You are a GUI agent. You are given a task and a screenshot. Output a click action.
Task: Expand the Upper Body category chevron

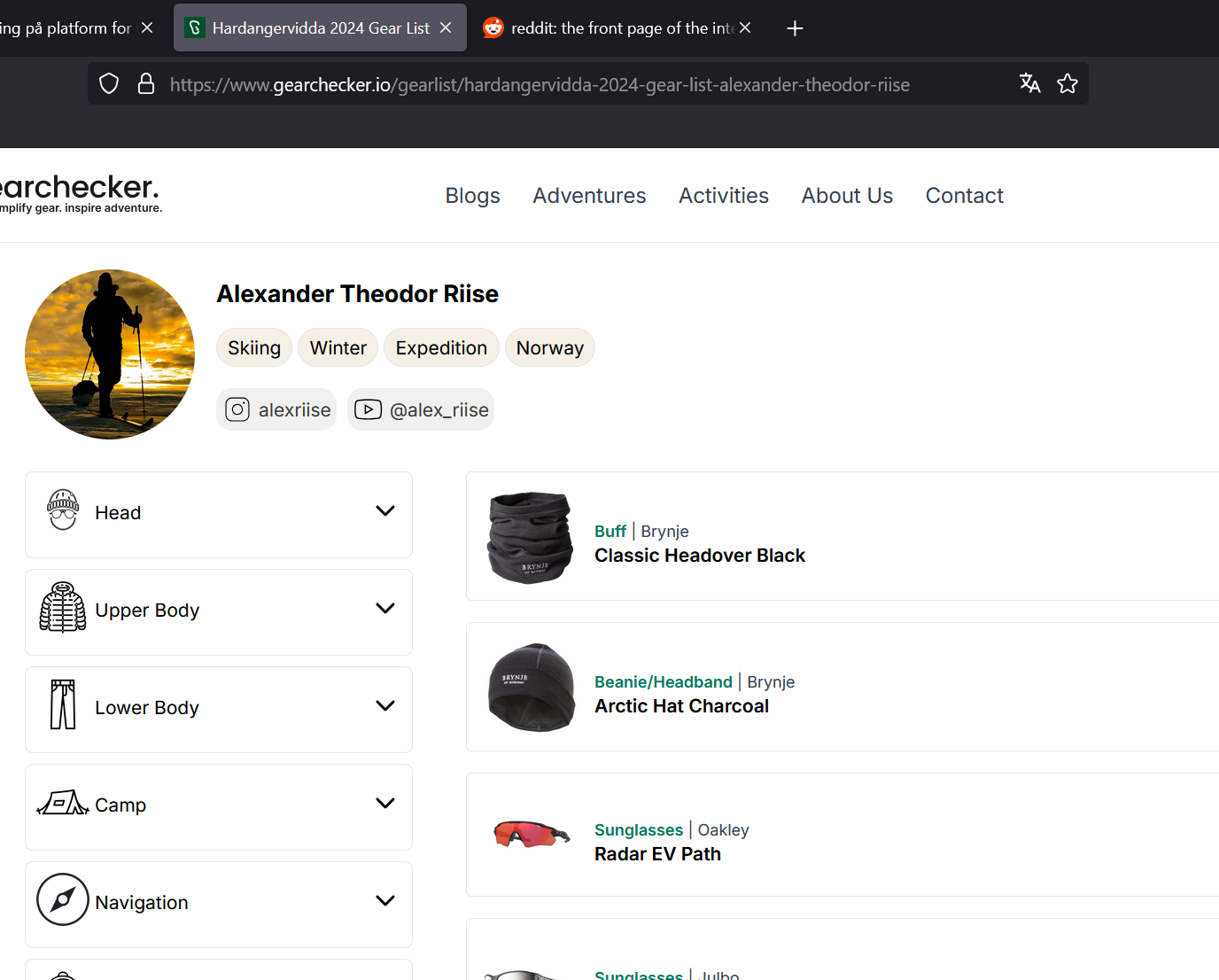coord(384,609)
